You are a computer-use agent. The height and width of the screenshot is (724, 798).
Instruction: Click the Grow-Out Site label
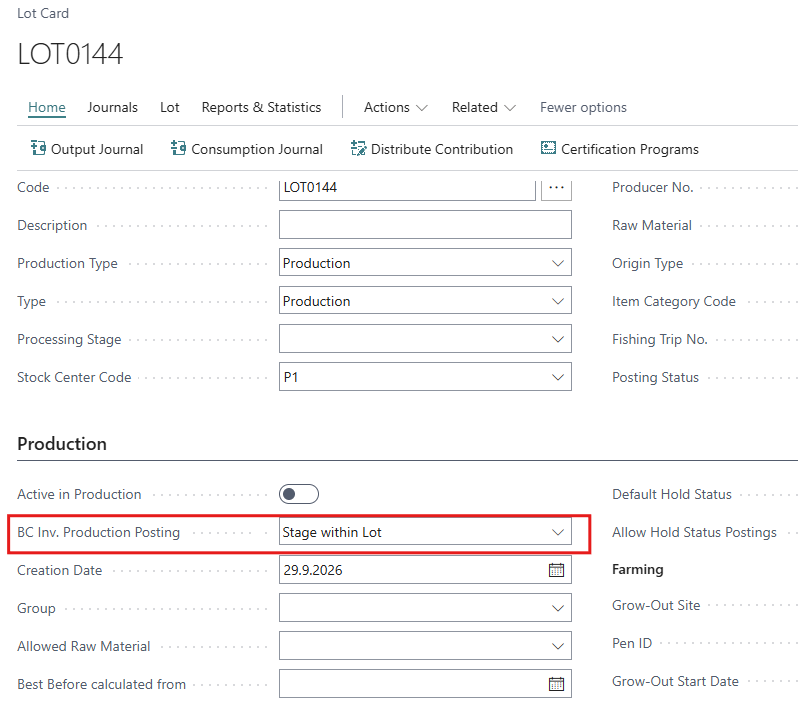(x=656, y=605)
